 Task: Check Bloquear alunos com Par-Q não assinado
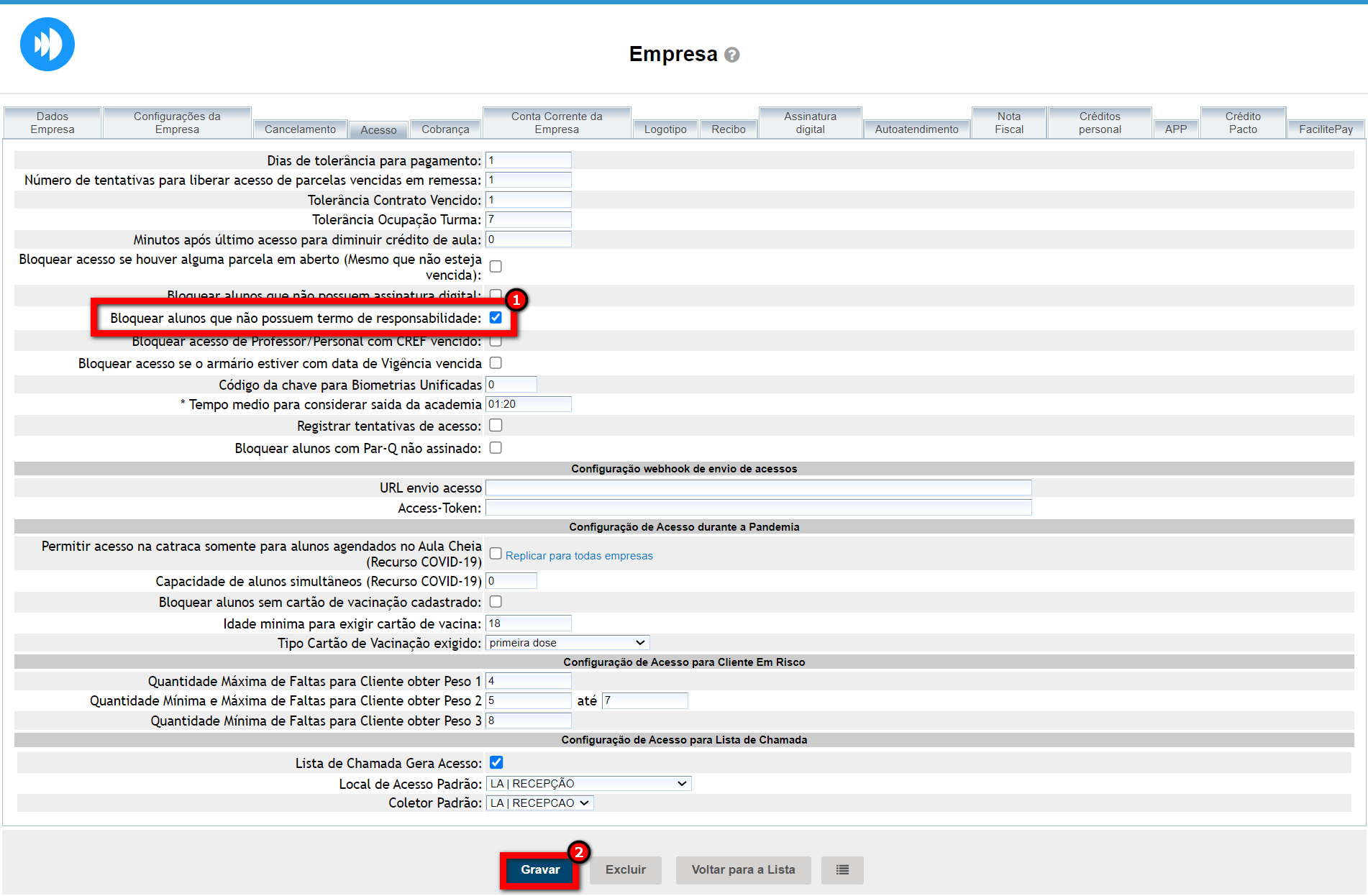pyautogui.click(x=496, y=448)
